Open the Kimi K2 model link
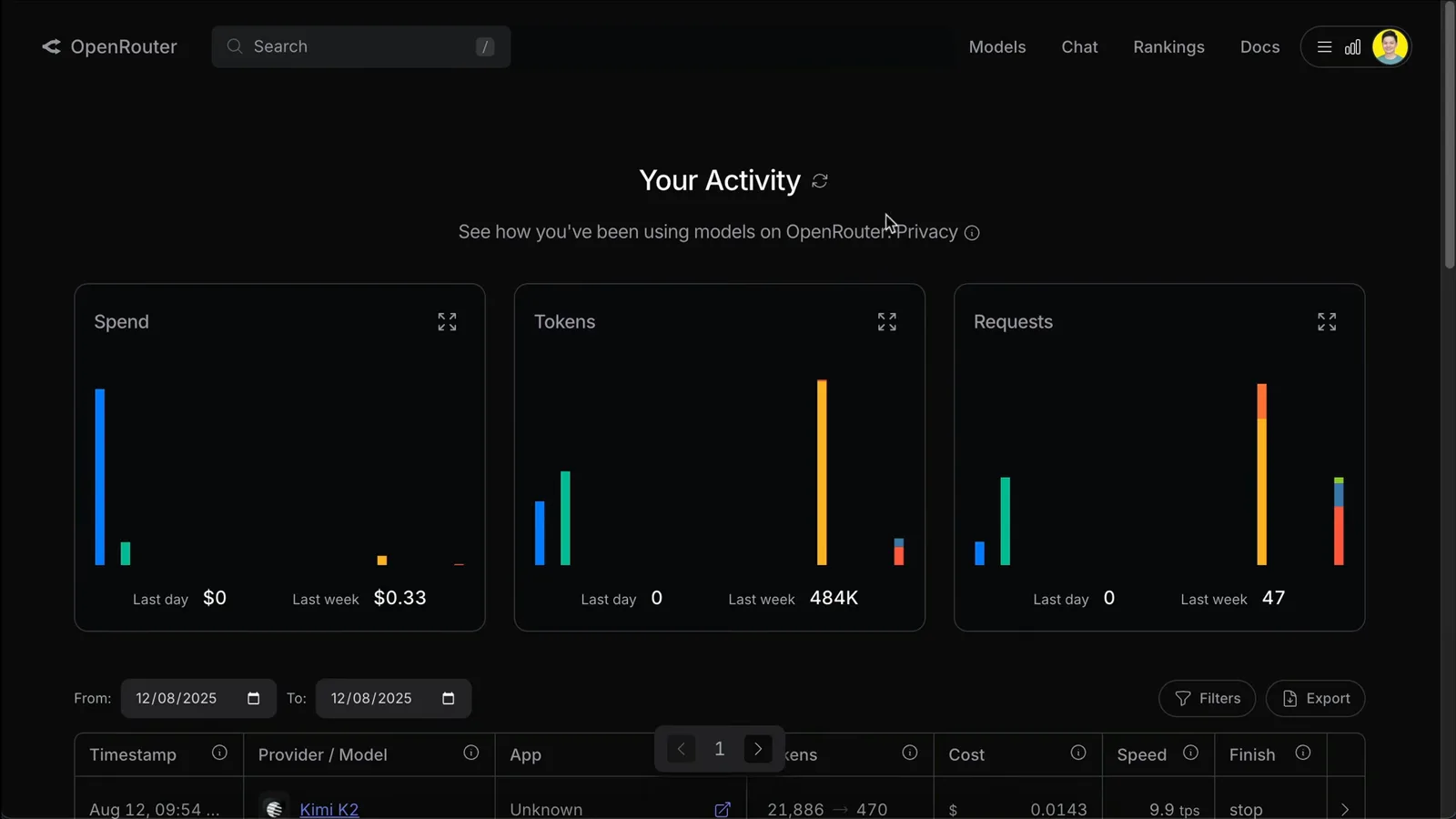Viewport: 1456px width, 819px height. [x=329, y=809]
